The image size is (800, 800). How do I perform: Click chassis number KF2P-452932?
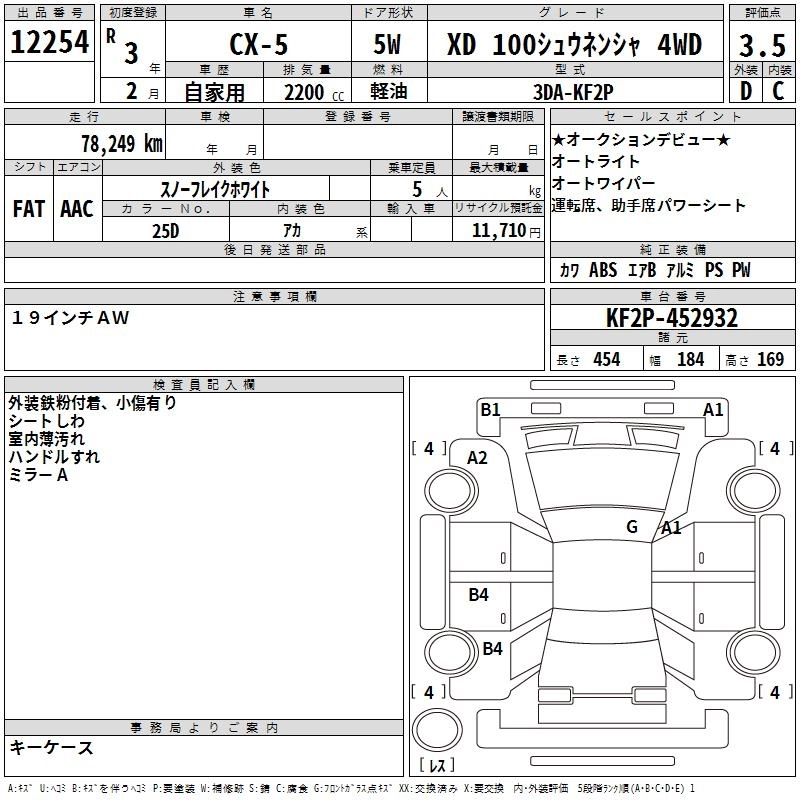672,318
